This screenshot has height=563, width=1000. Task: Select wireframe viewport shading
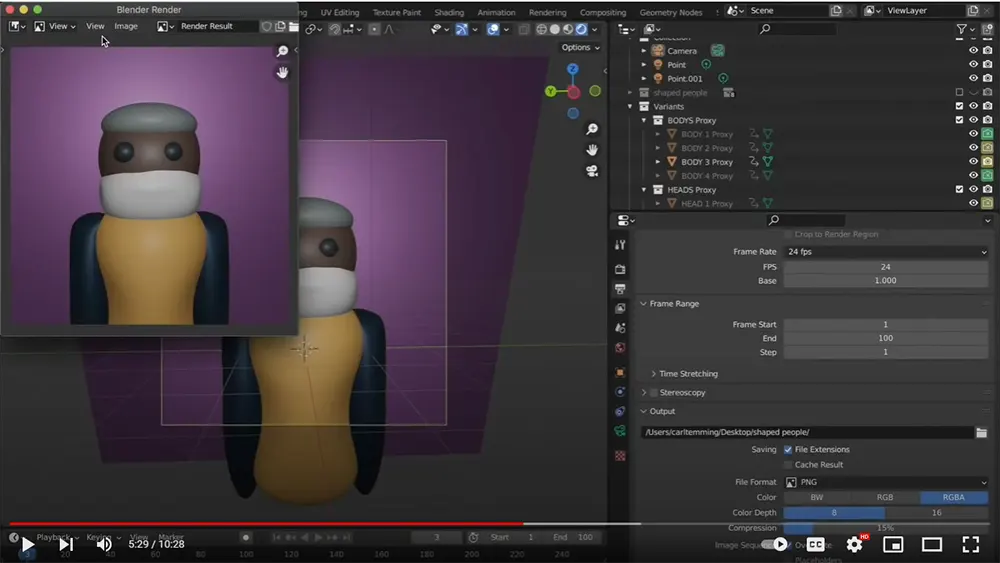(x=541, y=29)
